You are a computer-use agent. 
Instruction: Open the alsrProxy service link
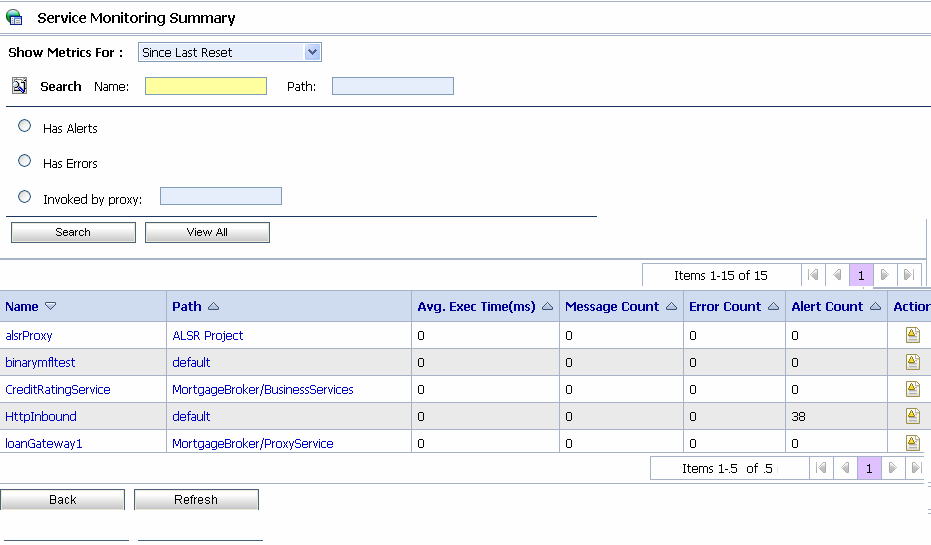tap(28, 335)
